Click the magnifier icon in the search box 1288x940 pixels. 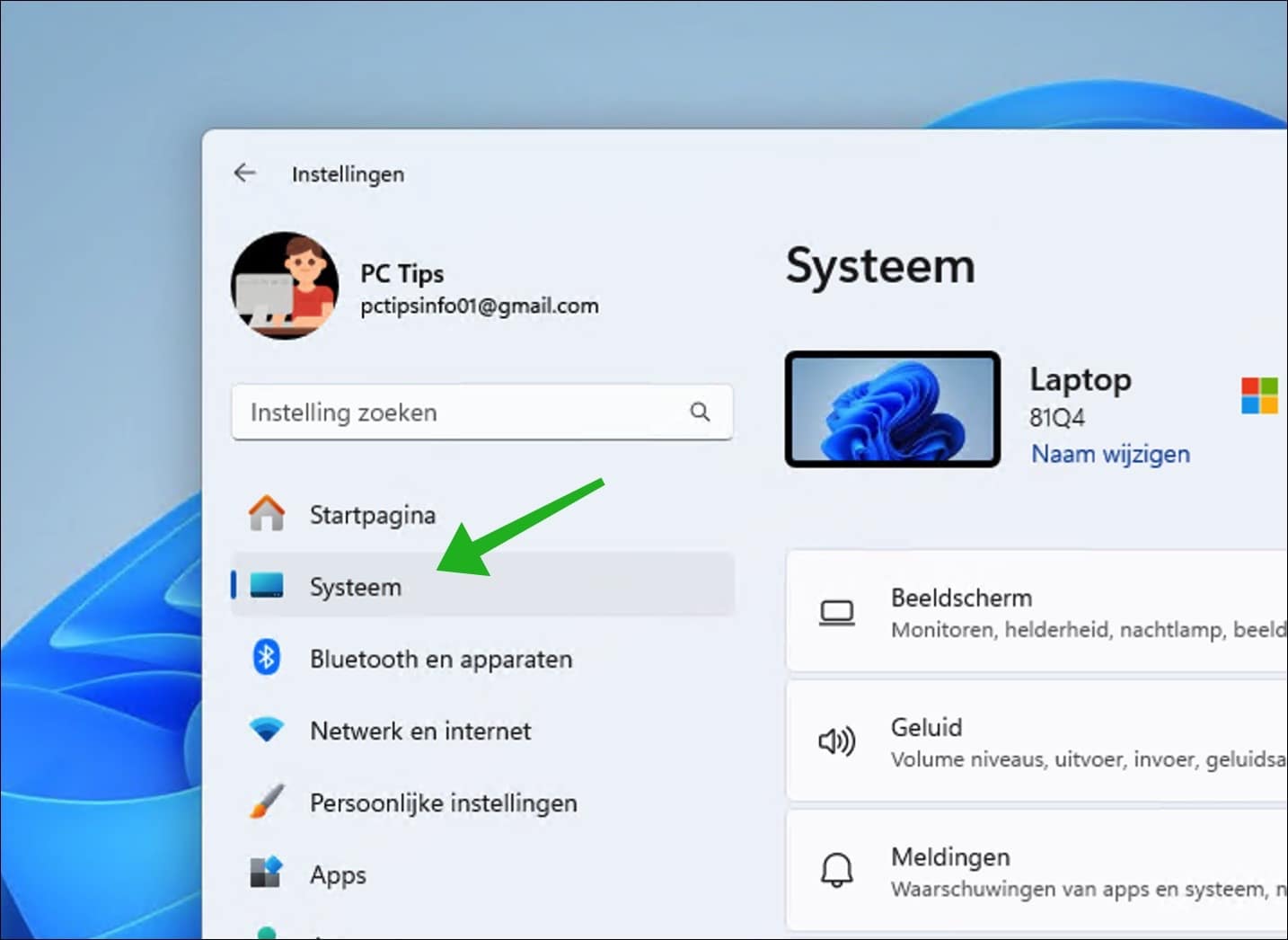pos(700,412)
